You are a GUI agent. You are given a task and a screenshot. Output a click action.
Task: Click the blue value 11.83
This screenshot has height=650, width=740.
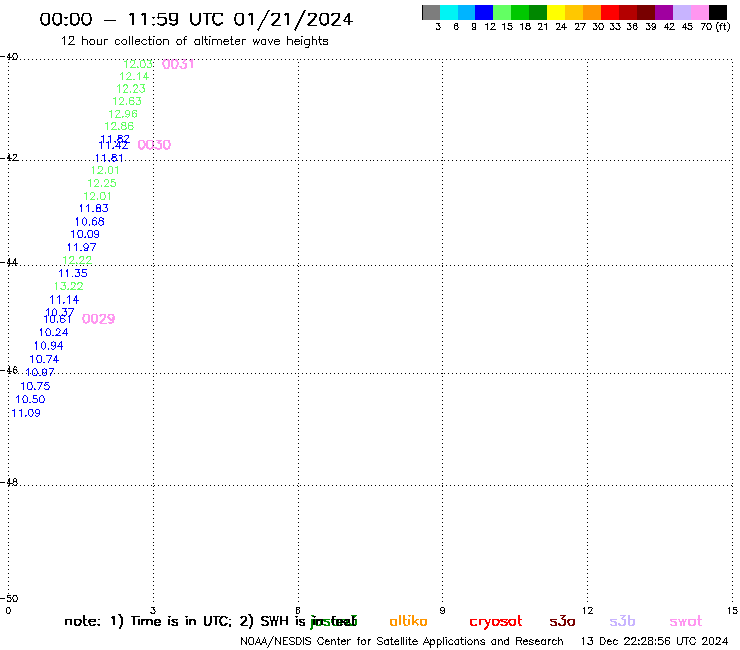click(93, 209)
